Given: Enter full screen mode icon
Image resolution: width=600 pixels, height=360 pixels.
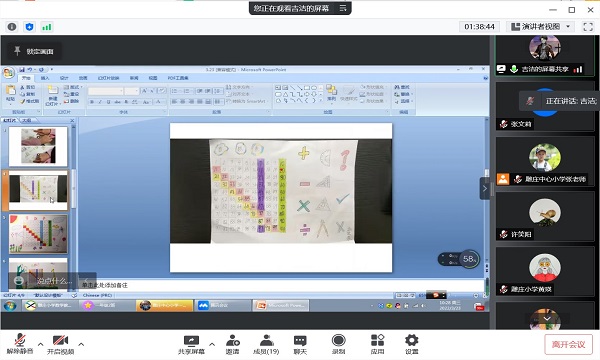Looking at the screenshot, I should coord(588,27).
